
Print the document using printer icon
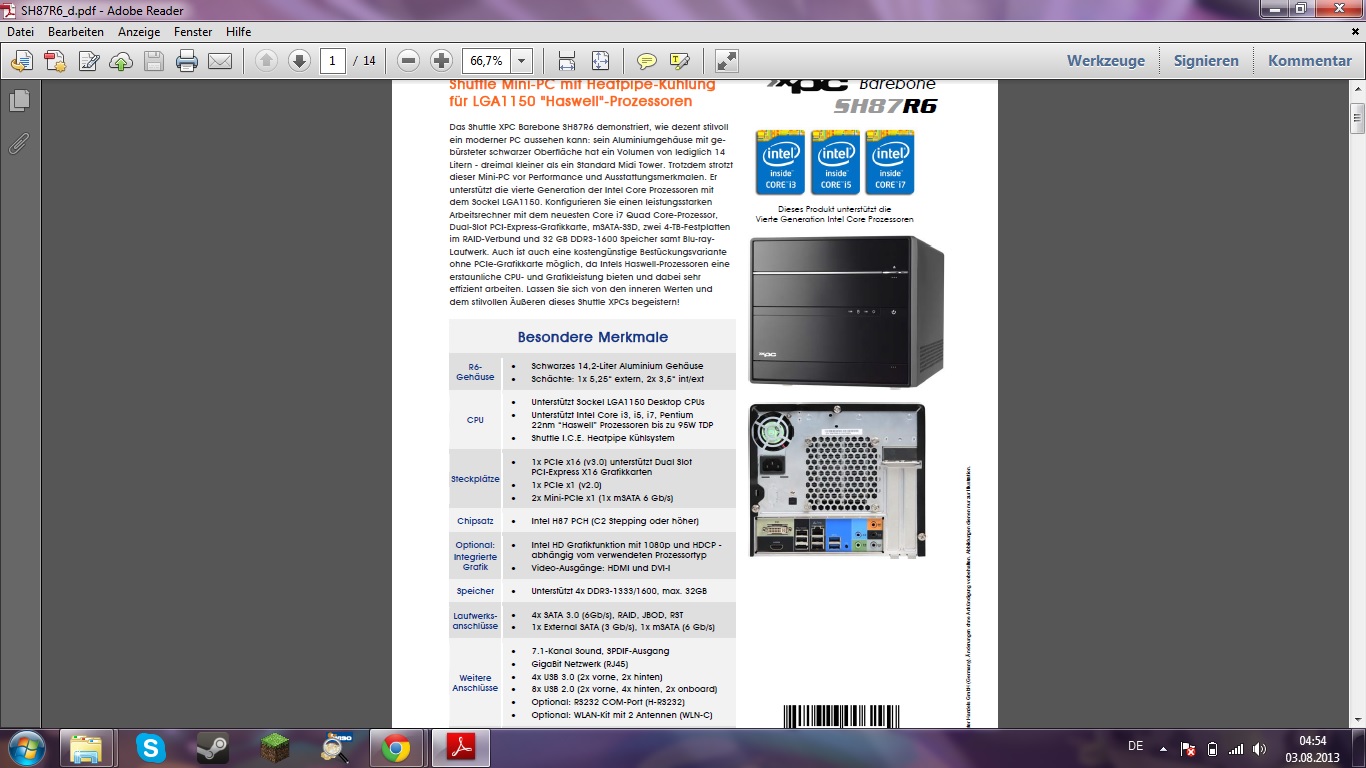pos(187,61)
